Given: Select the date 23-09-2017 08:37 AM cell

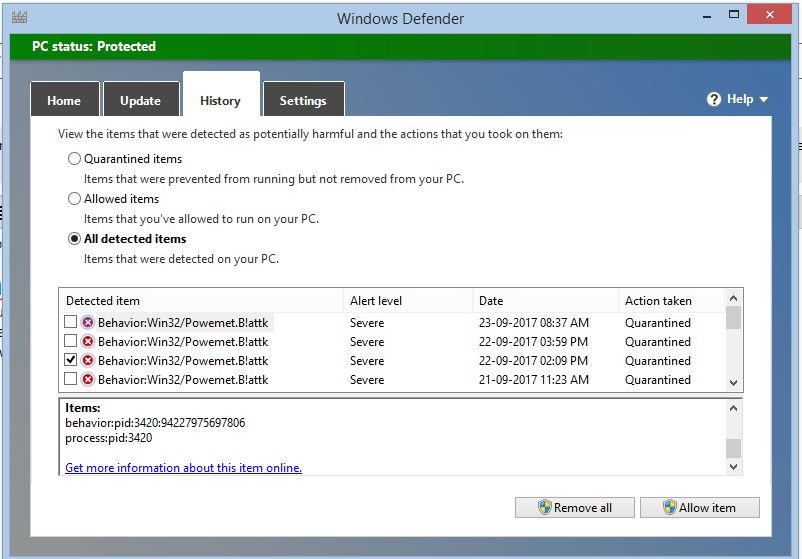Looking at the screenshot, I should [533, 323].
